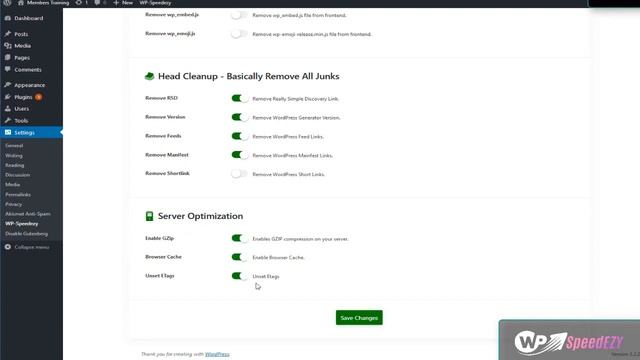The image size is (640, 360).
Task: Click the Collapse menu arrow icon
Action: coord(8,247)
